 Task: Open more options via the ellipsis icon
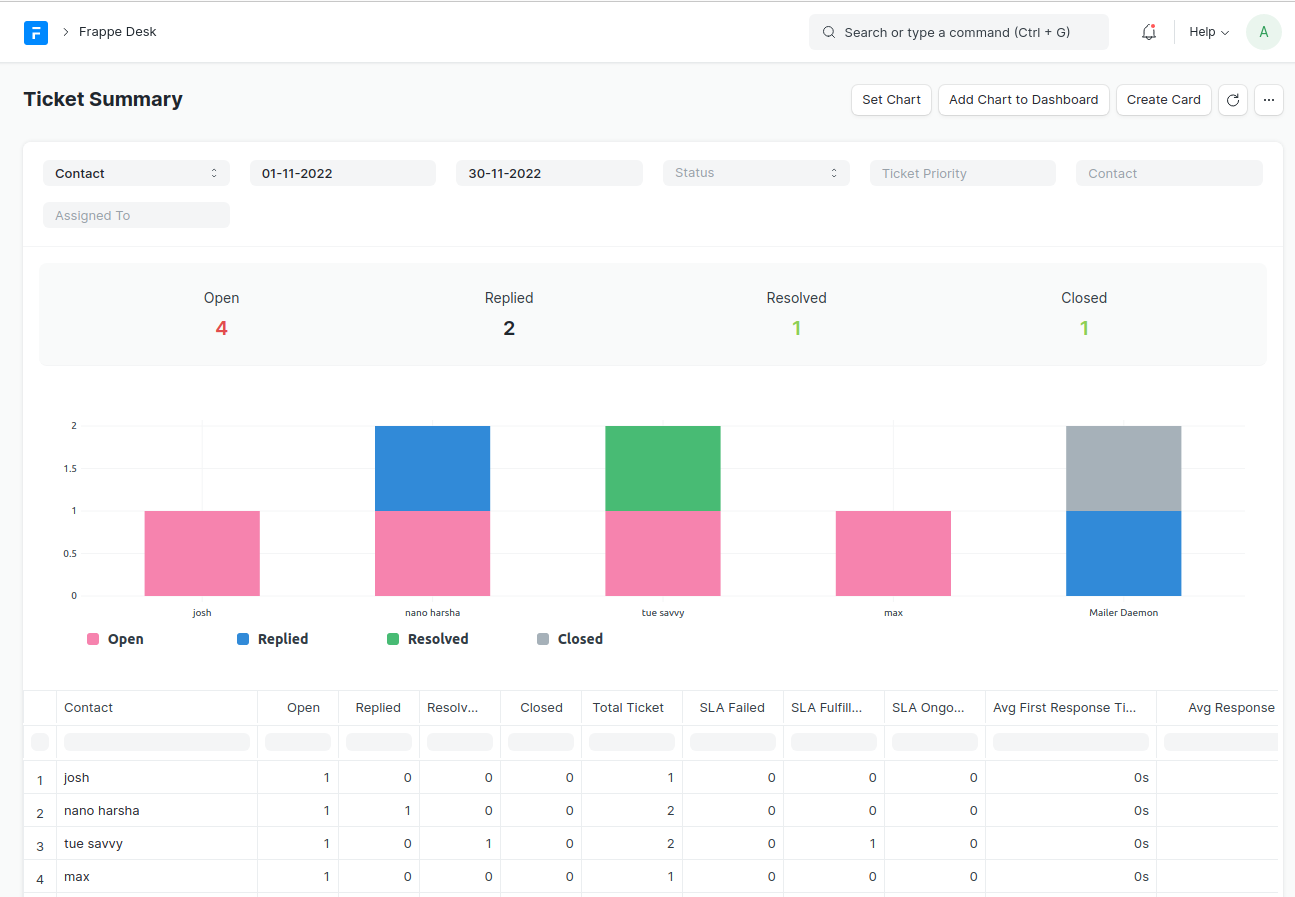coord(1268,100)
